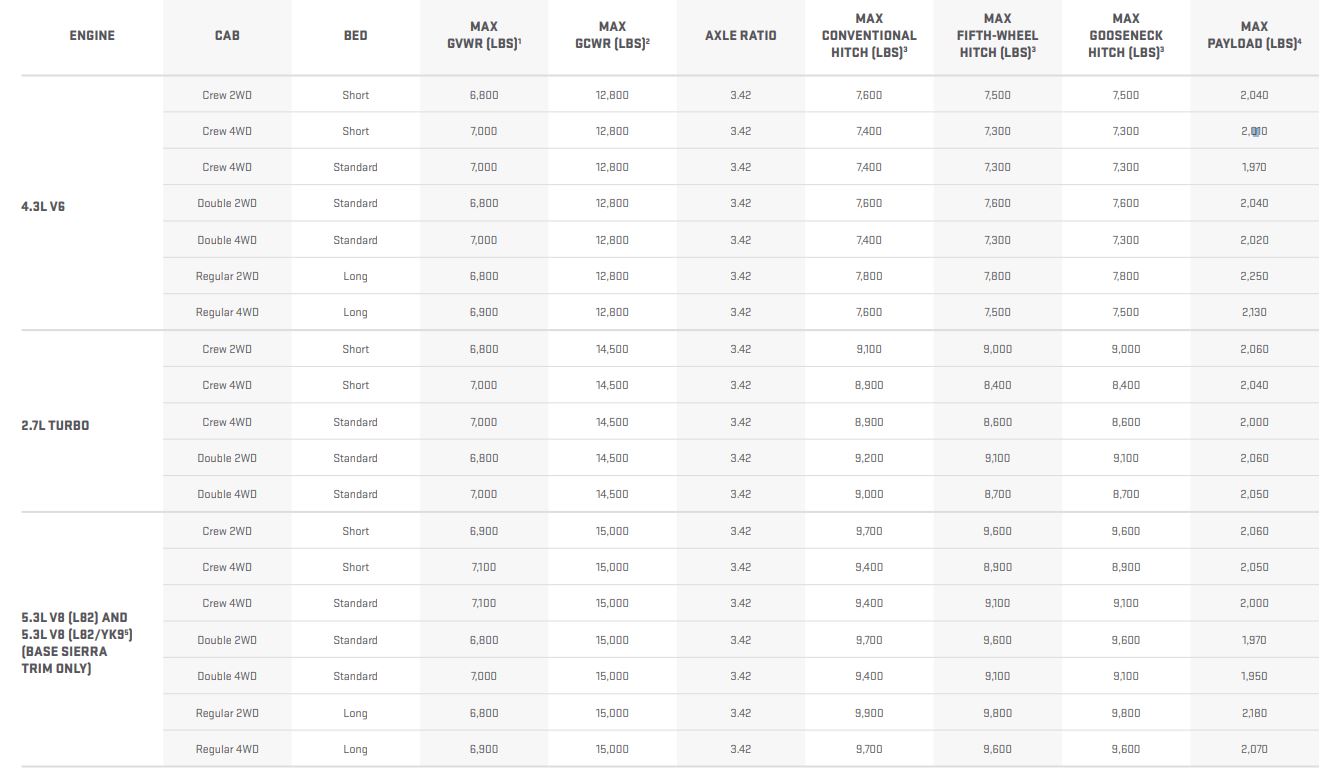Screen dimensions: 1324x772
Task: Select the 9,200 conventional hitch value
Action: (869, 458)
